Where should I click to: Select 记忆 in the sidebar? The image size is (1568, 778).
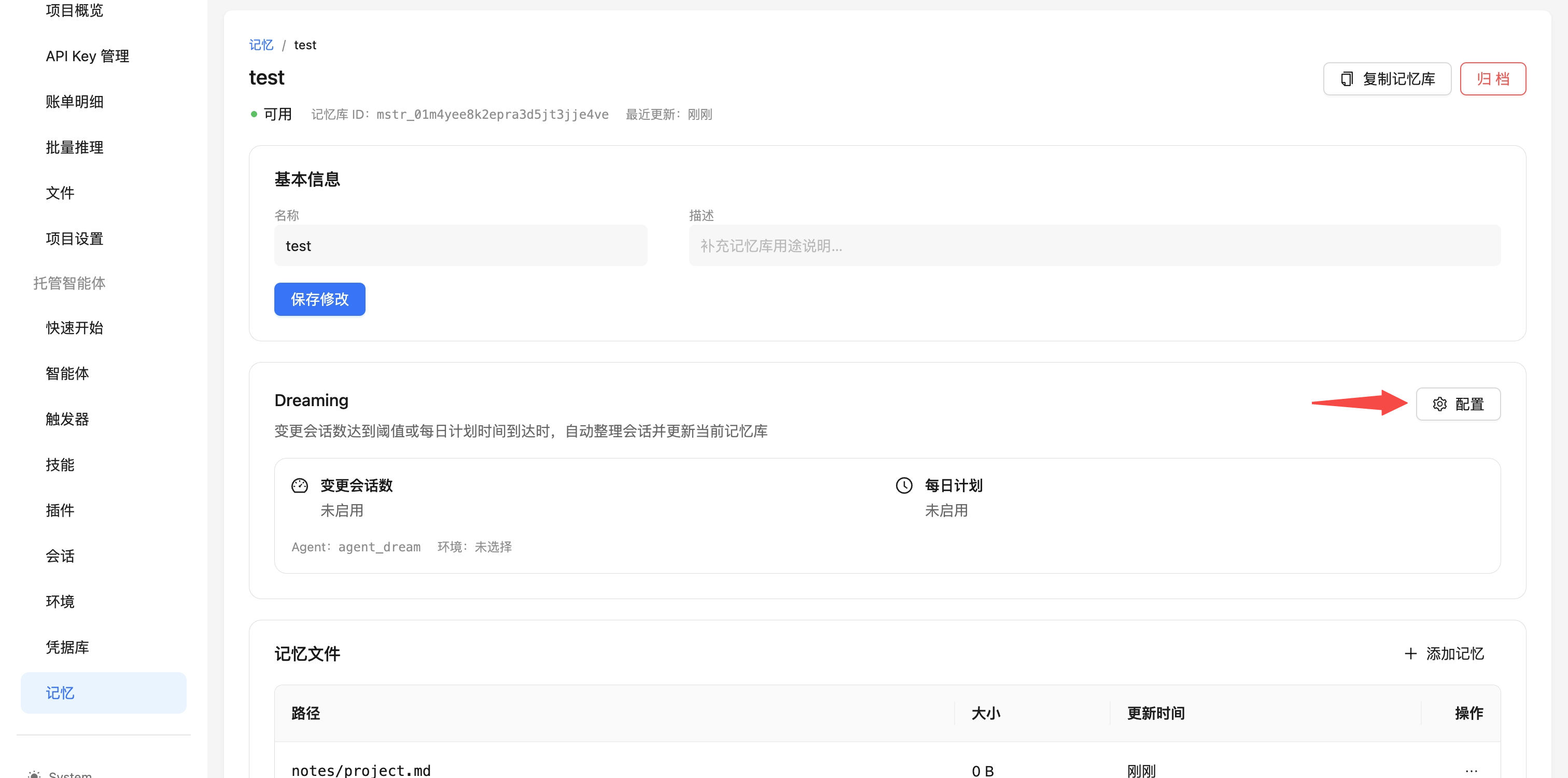point(104,693)
